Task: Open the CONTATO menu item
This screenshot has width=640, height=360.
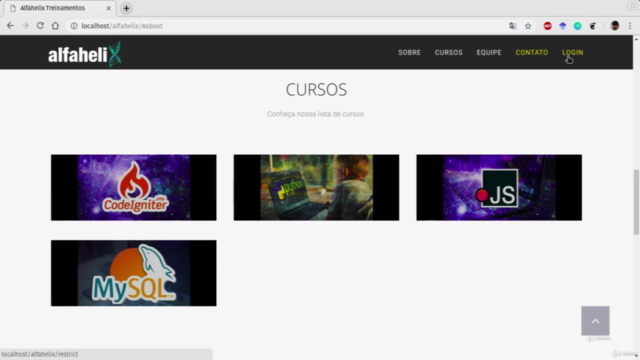Action: coord(531,53)
